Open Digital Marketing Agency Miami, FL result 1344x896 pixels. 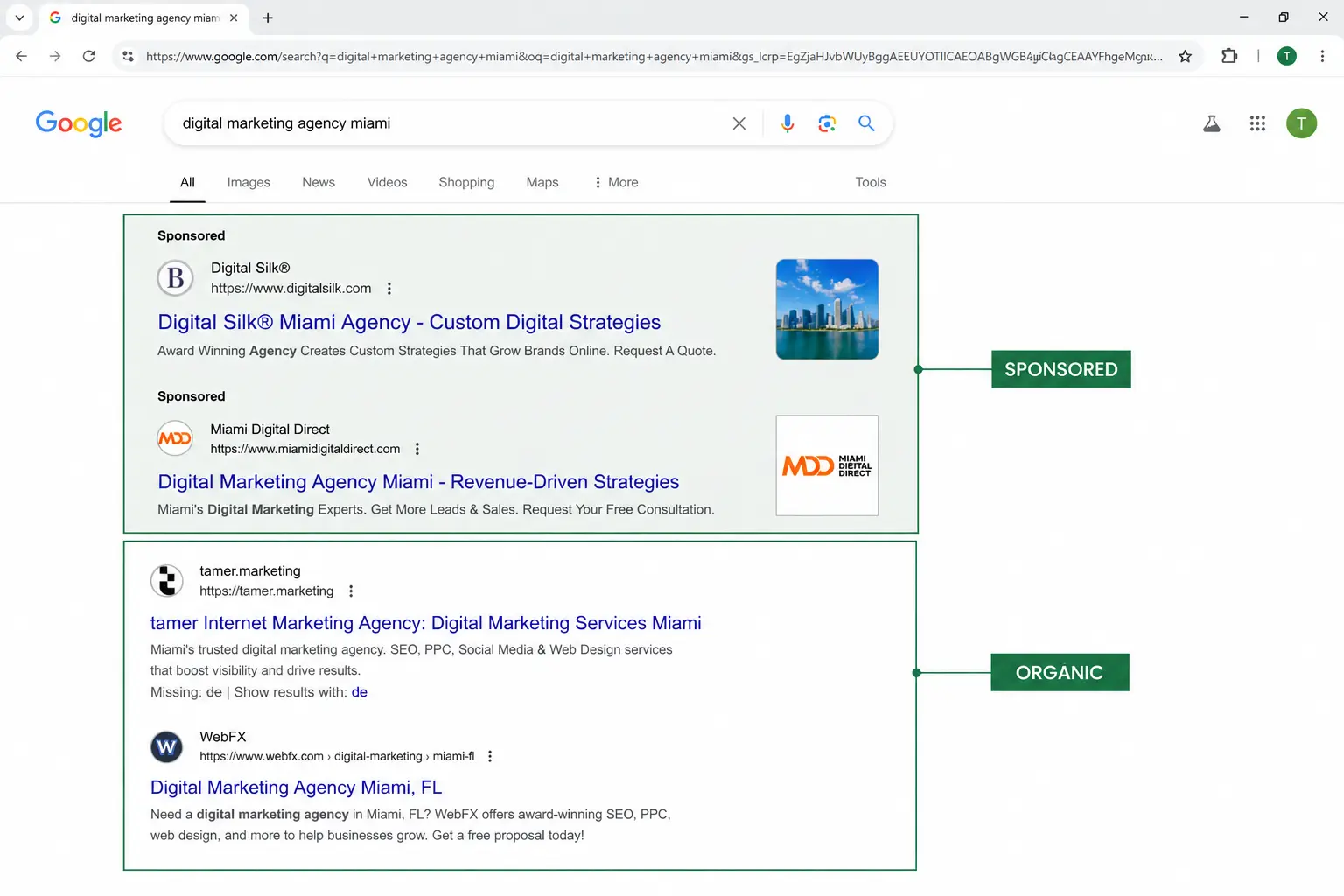[296, 787]
